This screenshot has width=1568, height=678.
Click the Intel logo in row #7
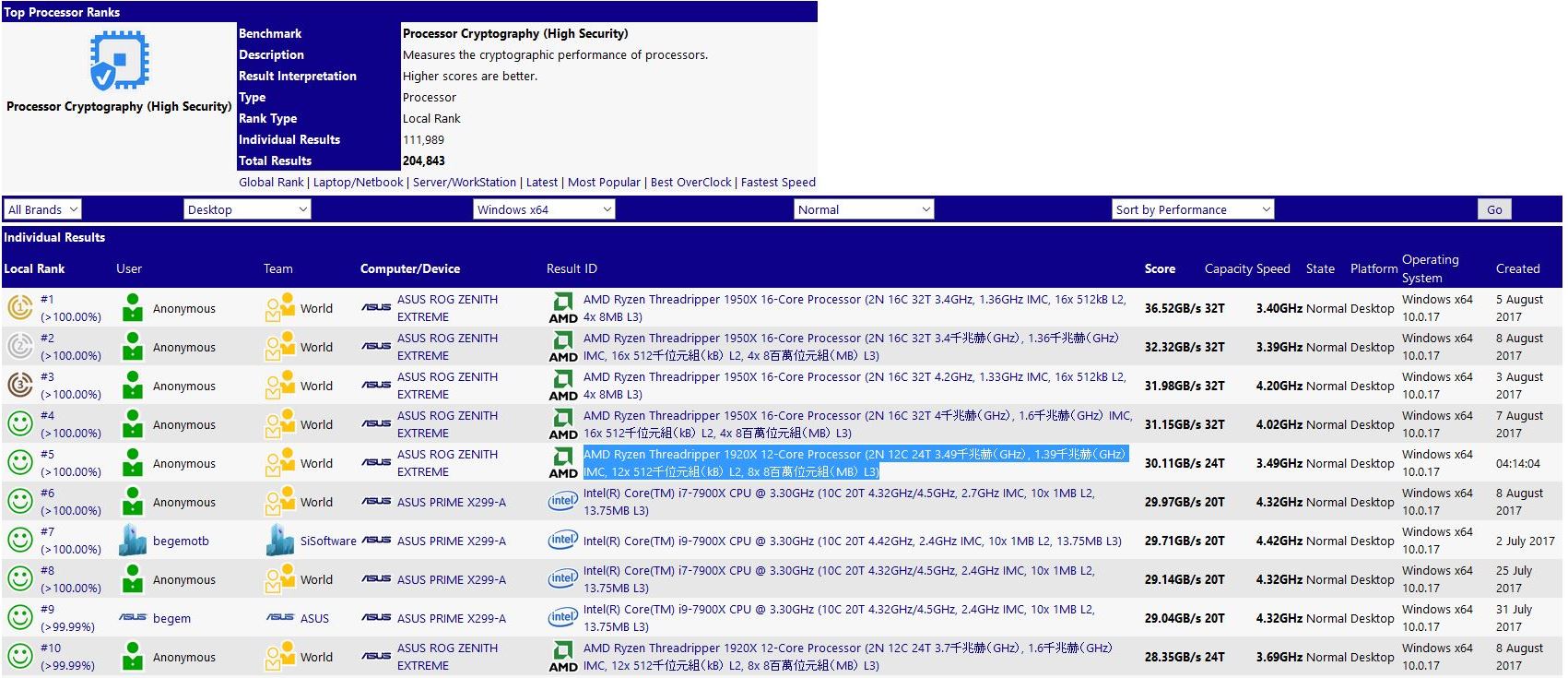(563, 540)
